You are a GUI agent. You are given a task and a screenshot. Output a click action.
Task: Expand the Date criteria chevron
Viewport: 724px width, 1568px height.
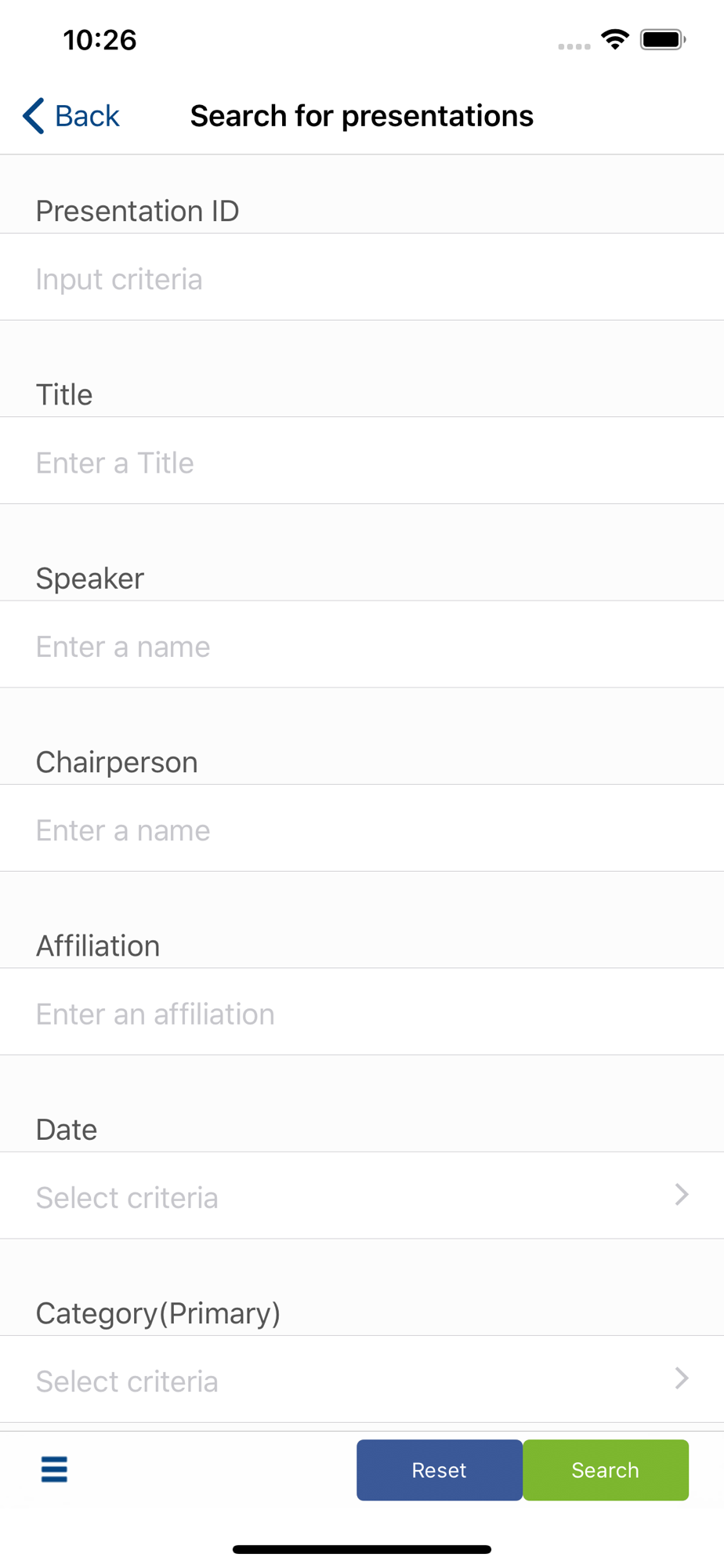pos(681,1195)
